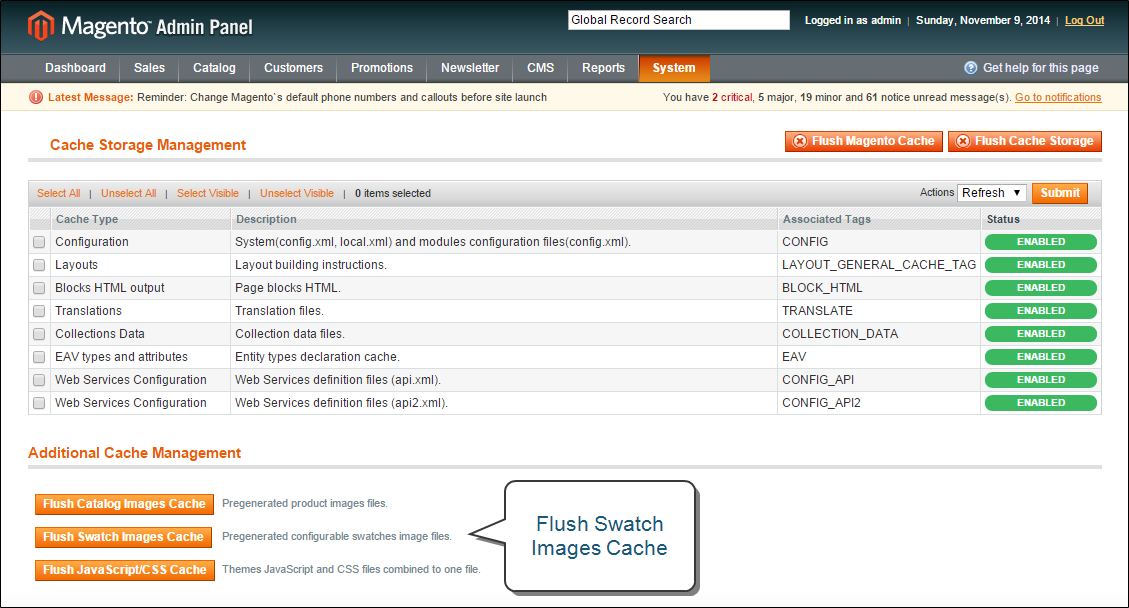
Task: Toggle EAV types and attributes checkbox
Action: pyautogui.click(x=39, y=357)
